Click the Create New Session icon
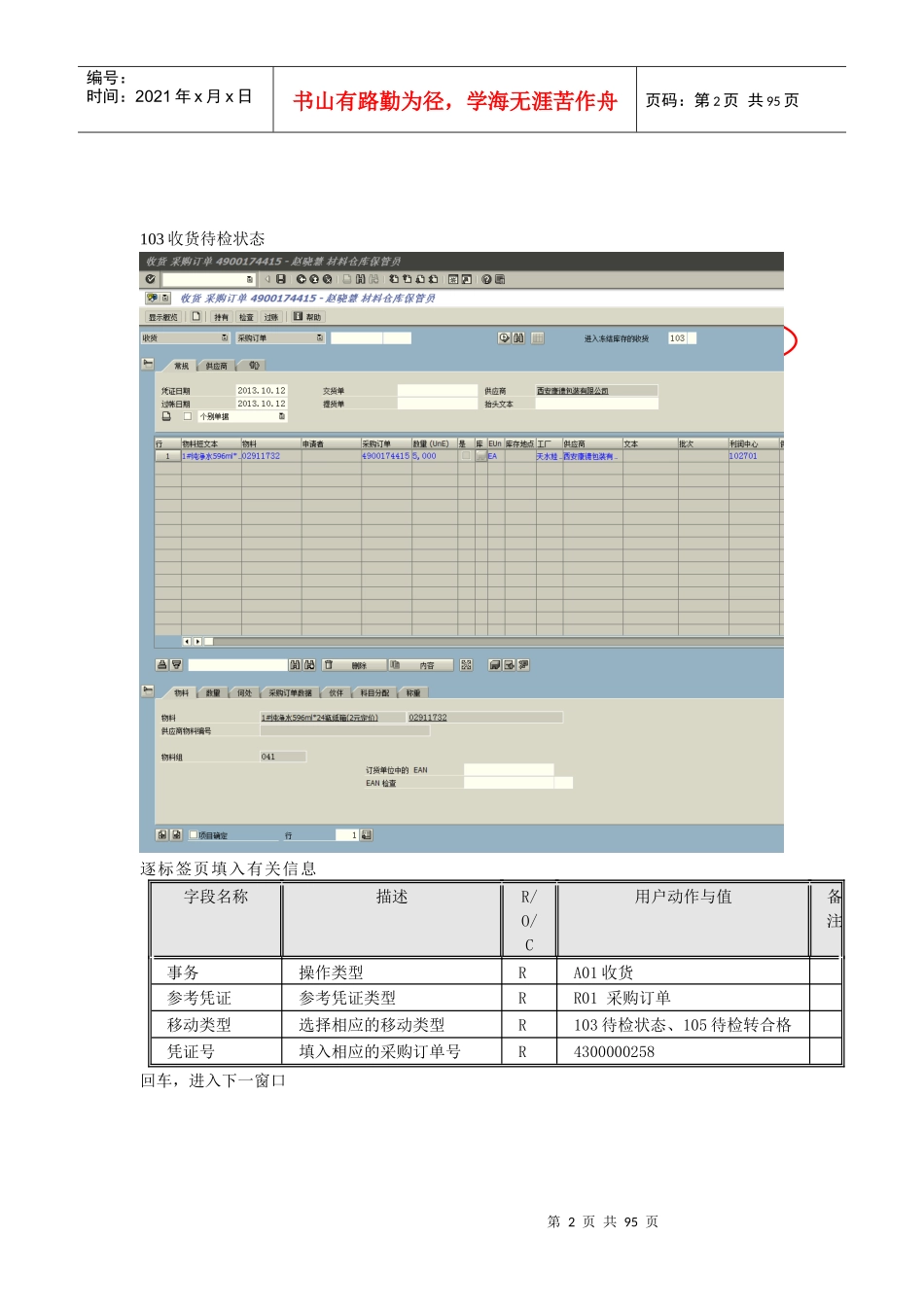Screen dimensions: 924x1307 (453, 279)
